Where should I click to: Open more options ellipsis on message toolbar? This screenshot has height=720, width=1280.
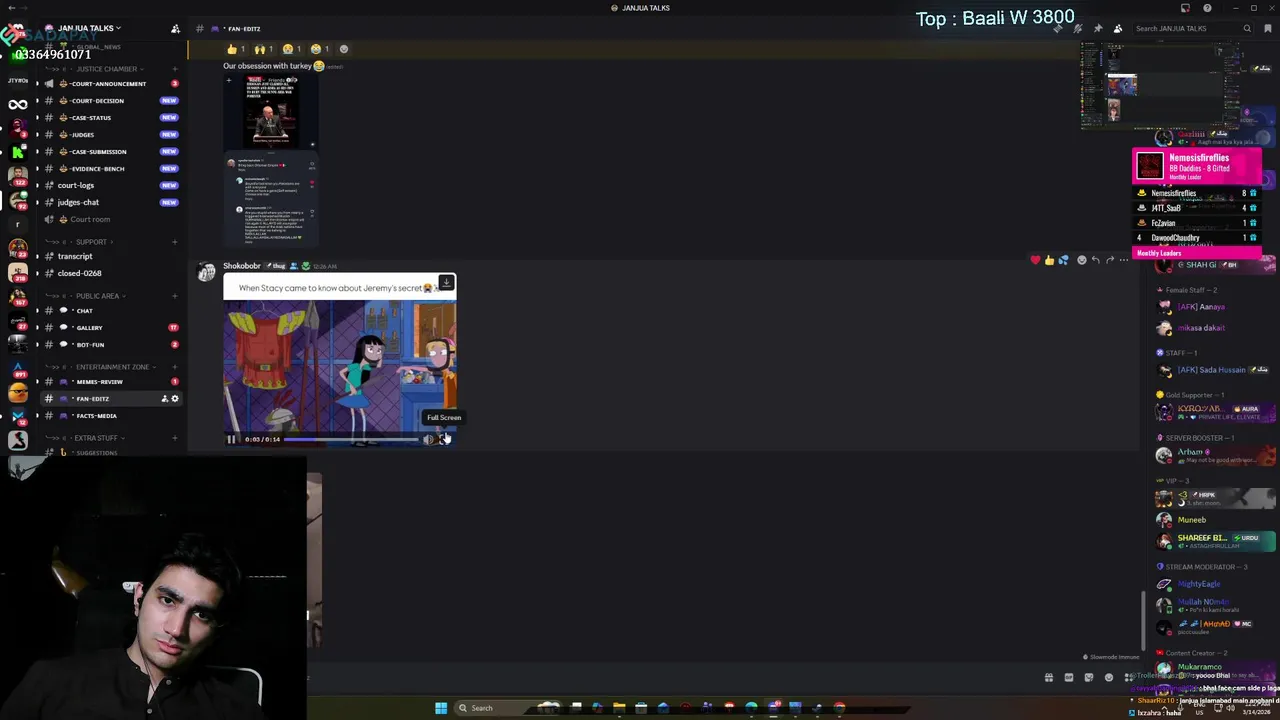point(1124,260)
